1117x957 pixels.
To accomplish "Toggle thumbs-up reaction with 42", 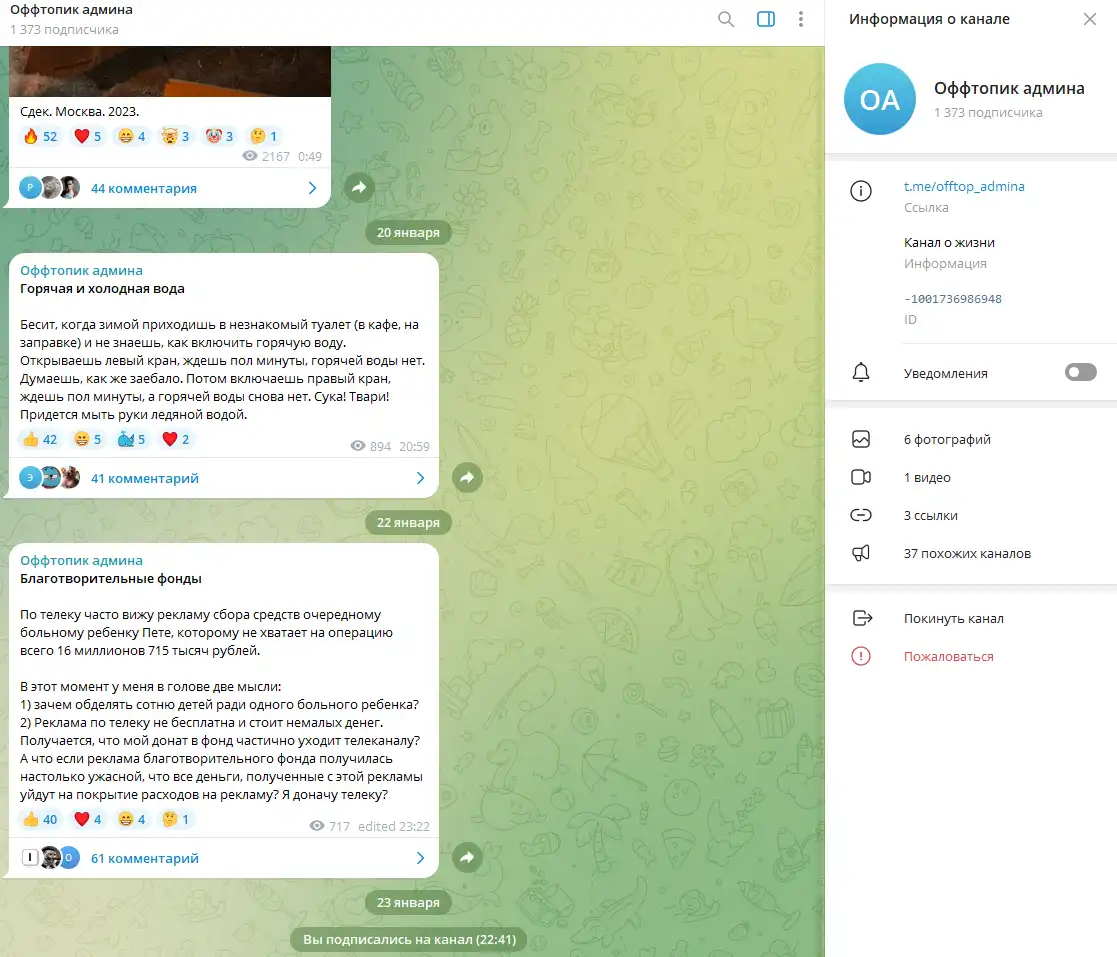I will click(41, 439).
